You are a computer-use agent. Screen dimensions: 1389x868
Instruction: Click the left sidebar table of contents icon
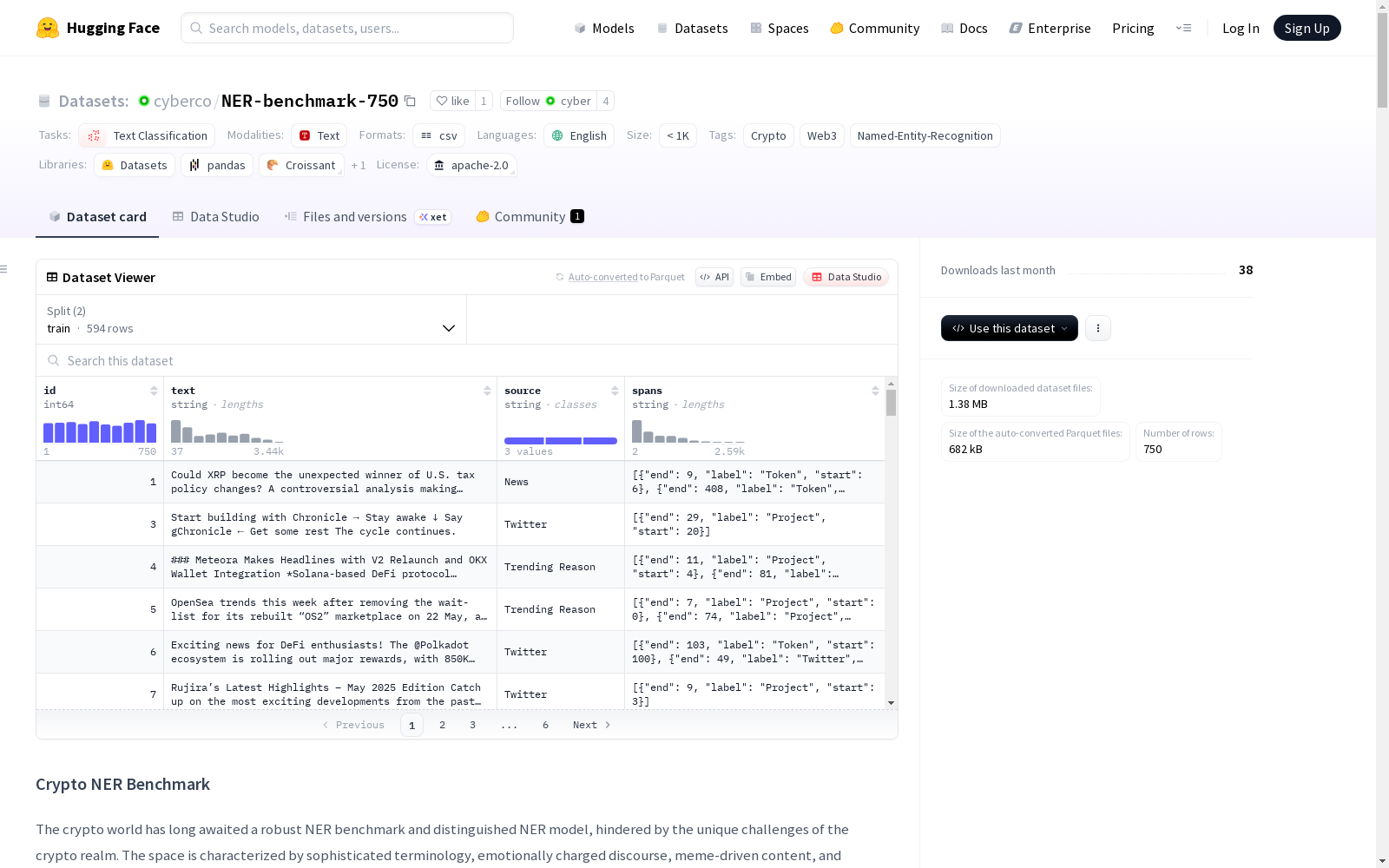[x=4, y=269]
